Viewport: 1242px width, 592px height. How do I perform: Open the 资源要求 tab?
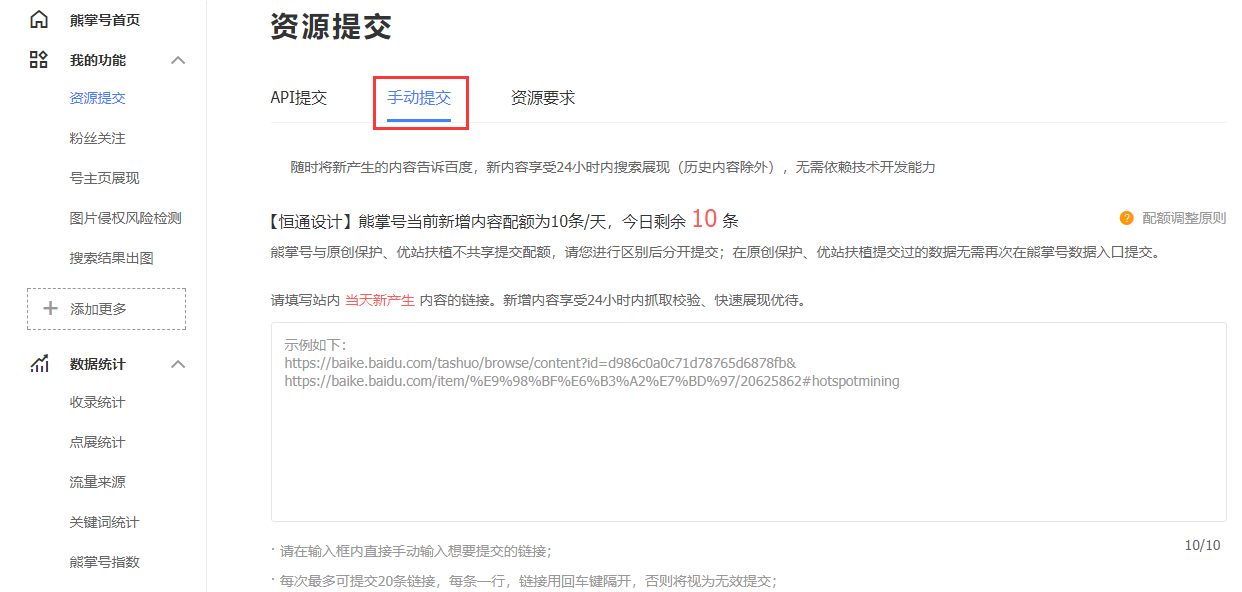coord(541,97)
